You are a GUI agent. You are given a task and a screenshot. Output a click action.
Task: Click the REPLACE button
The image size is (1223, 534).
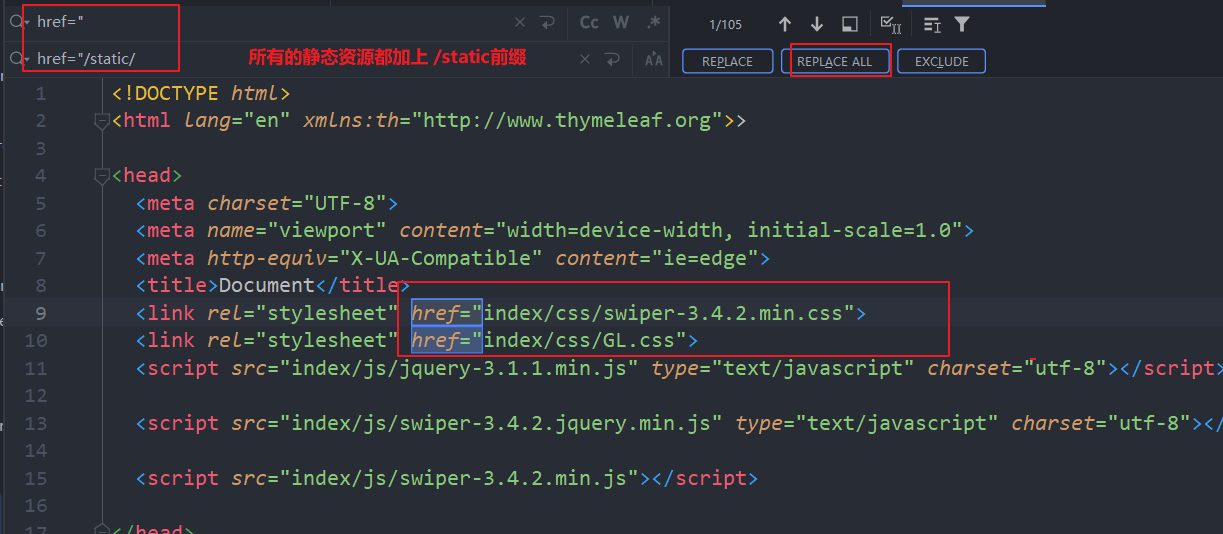(727, 61)
